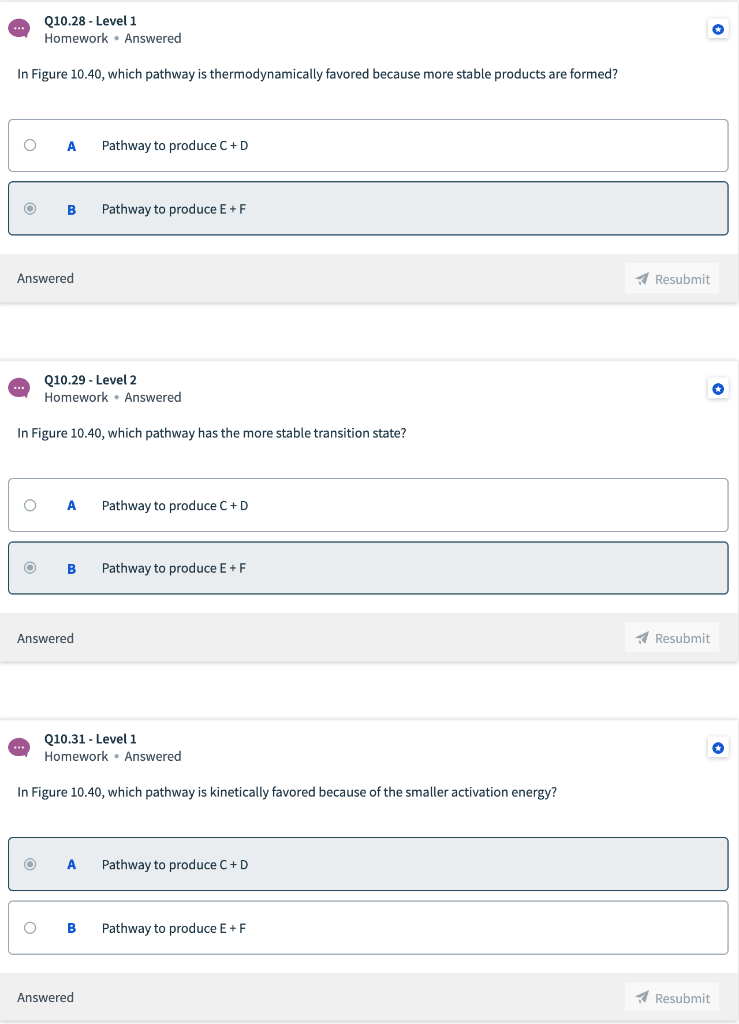Resubmit the answer for Q10.29
Screen dimensions: 739x1024
tap(672, 638)
